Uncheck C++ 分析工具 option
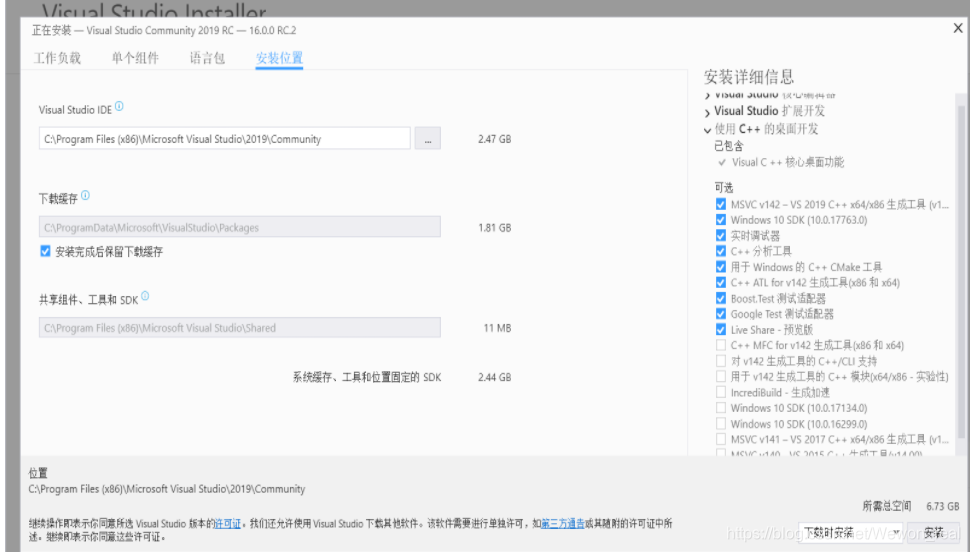The image size is (970, 552). click(721, 251)
